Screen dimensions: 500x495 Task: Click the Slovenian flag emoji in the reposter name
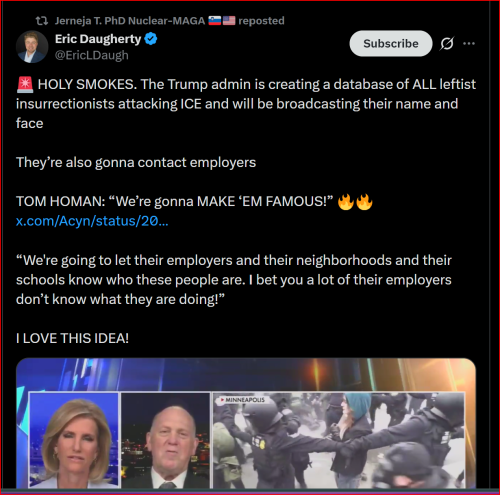click(215, 21)
